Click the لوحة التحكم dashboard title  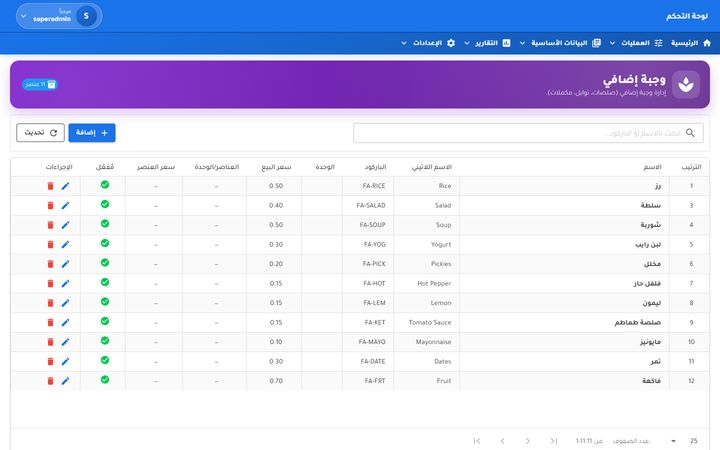point(687,16)
